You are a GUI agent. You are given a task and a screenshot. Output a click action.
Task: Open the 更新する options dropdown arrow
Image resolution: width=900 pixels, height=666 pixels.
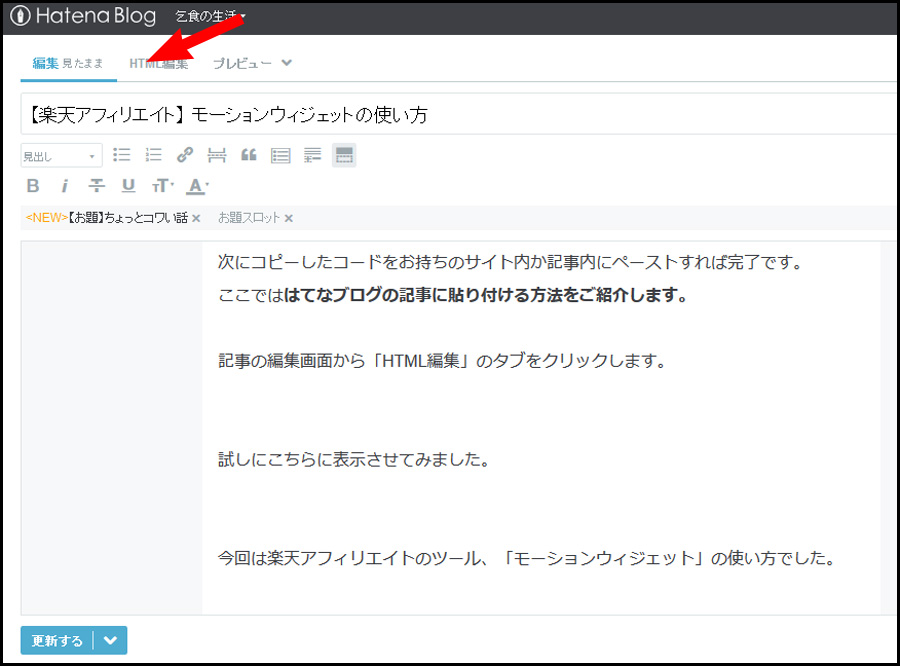pos(110,640)
